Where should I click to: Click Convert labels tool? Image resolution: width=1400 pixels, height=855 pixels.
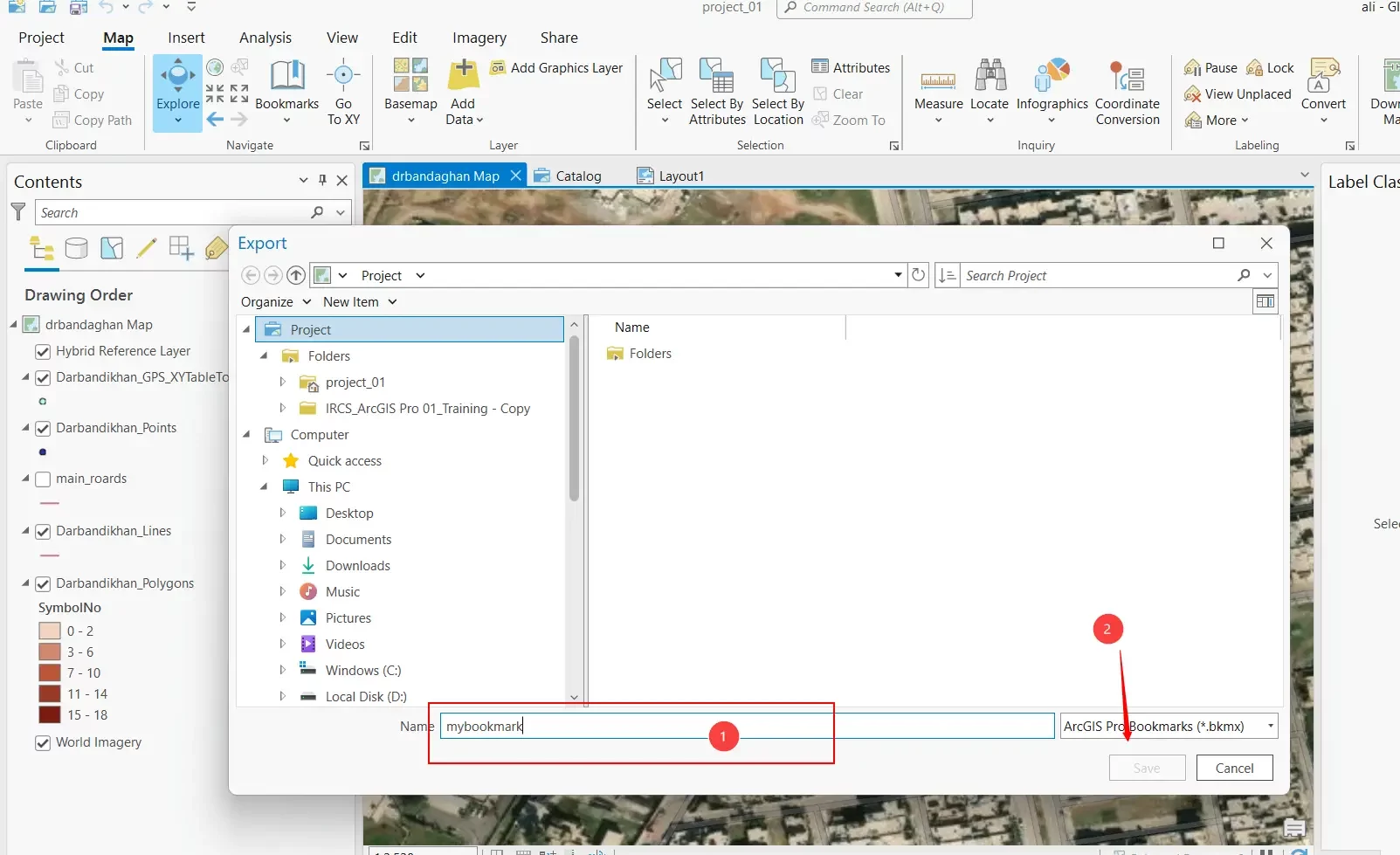click(1323, 91)
